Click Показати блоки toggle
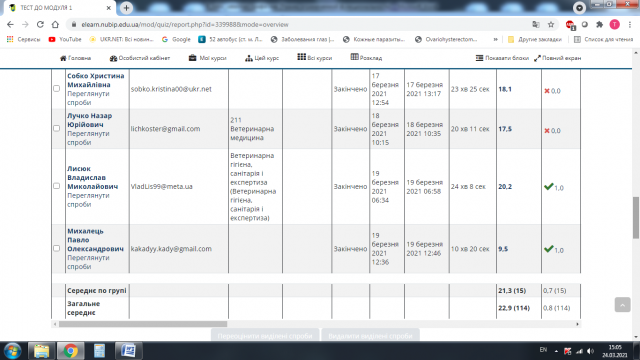The image size is (640, 360). coord(502,58)
